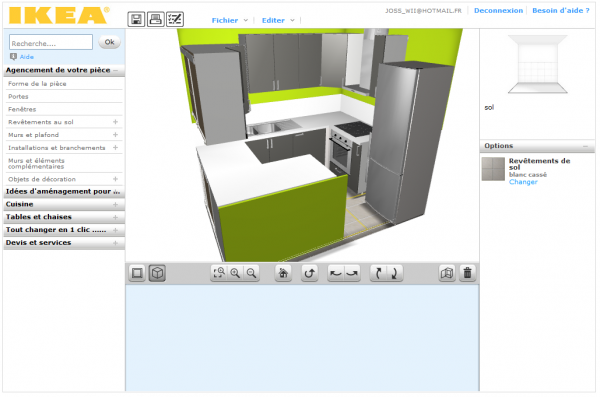Tilt view down arrow icon
600x397 pixels.
click(395, 273)
